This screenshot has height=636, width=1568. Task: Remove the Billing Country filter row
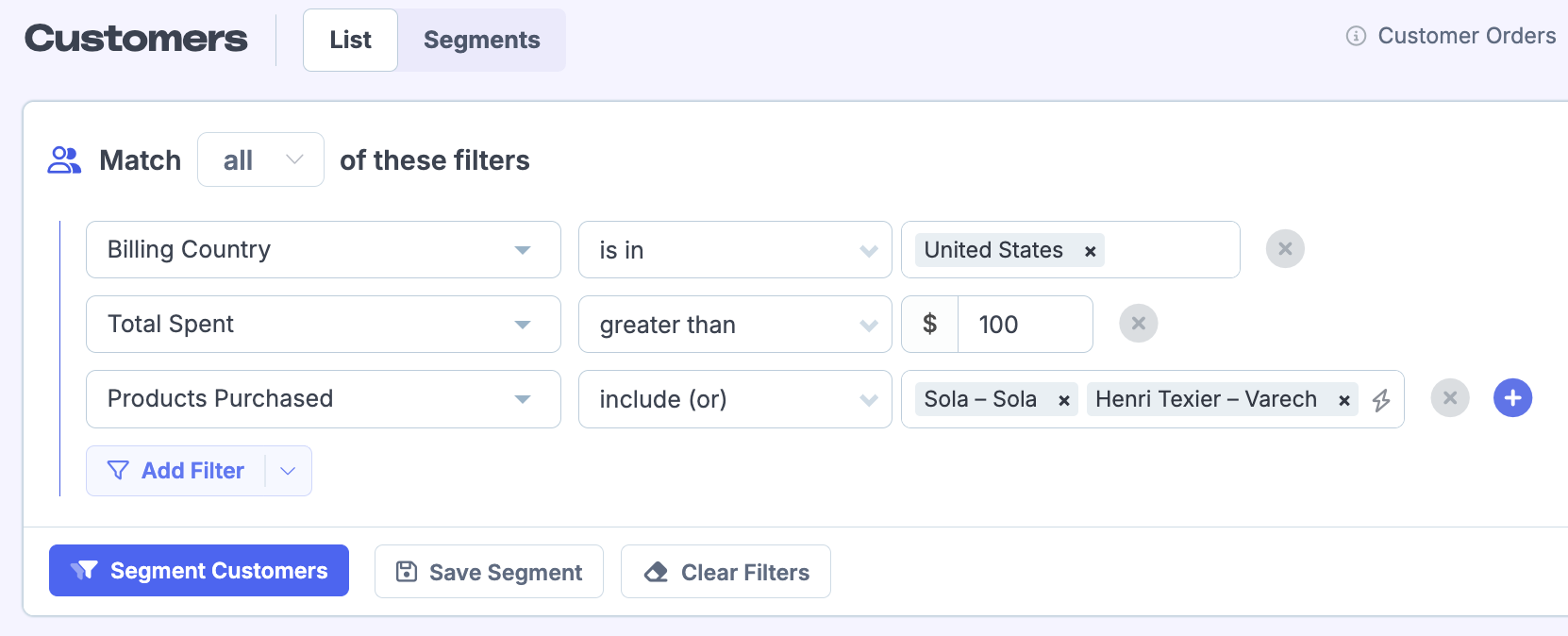point(1284,249)
